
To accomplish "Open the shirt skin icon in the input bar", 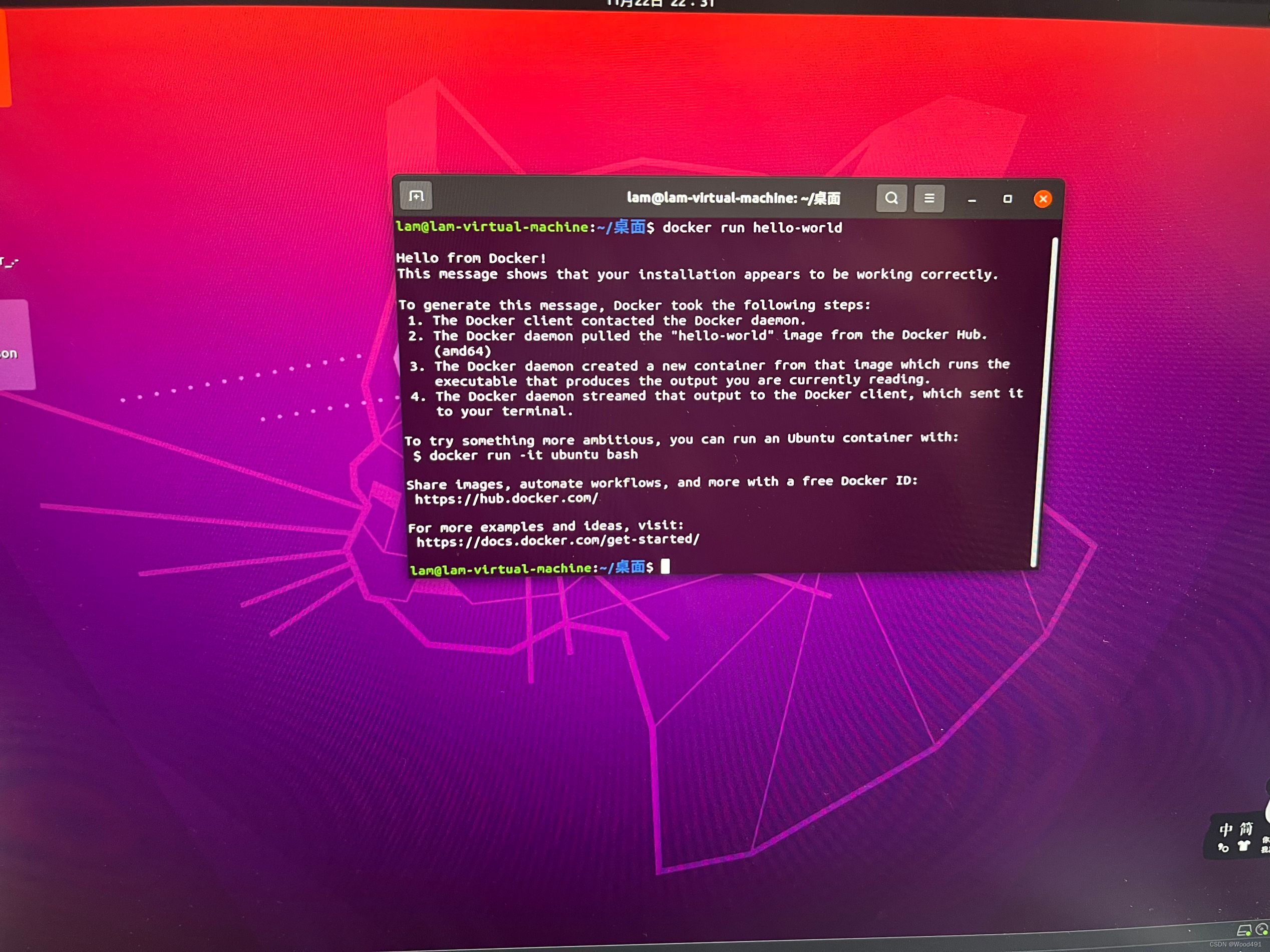I will 1243,845.
